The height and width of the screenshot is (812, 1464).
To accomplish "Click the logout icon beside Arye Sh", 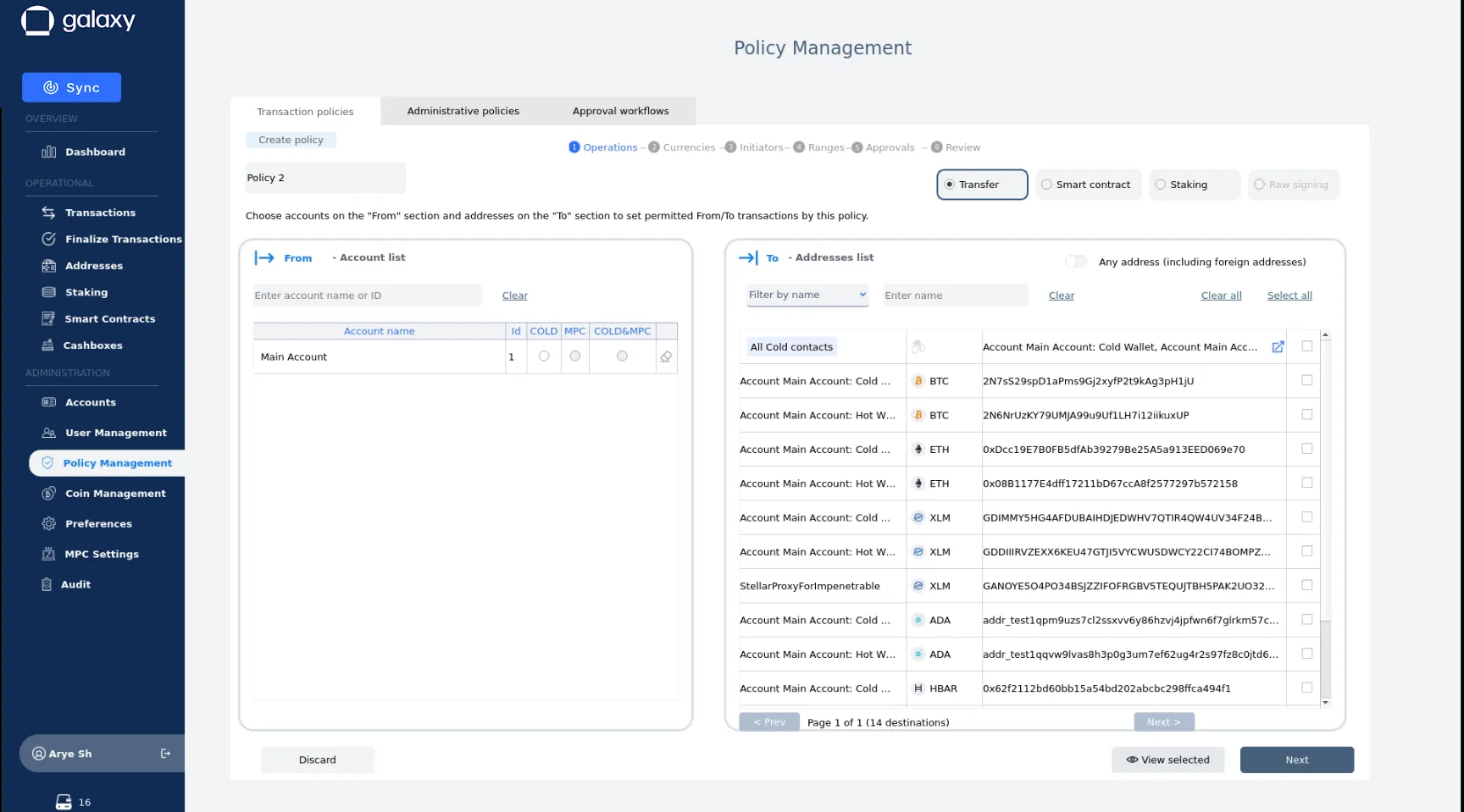I will (x=165, y=754).
